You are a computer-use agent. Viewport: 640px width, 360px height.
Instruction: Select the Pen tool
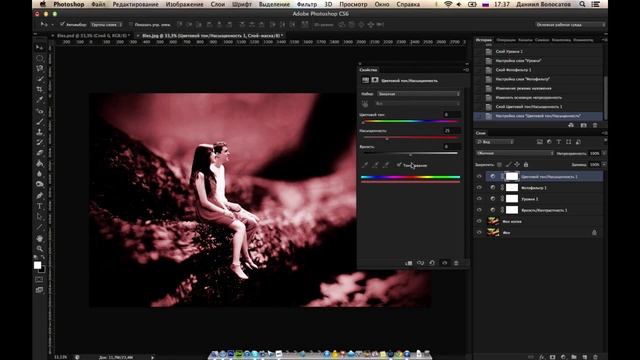point(40,196)
